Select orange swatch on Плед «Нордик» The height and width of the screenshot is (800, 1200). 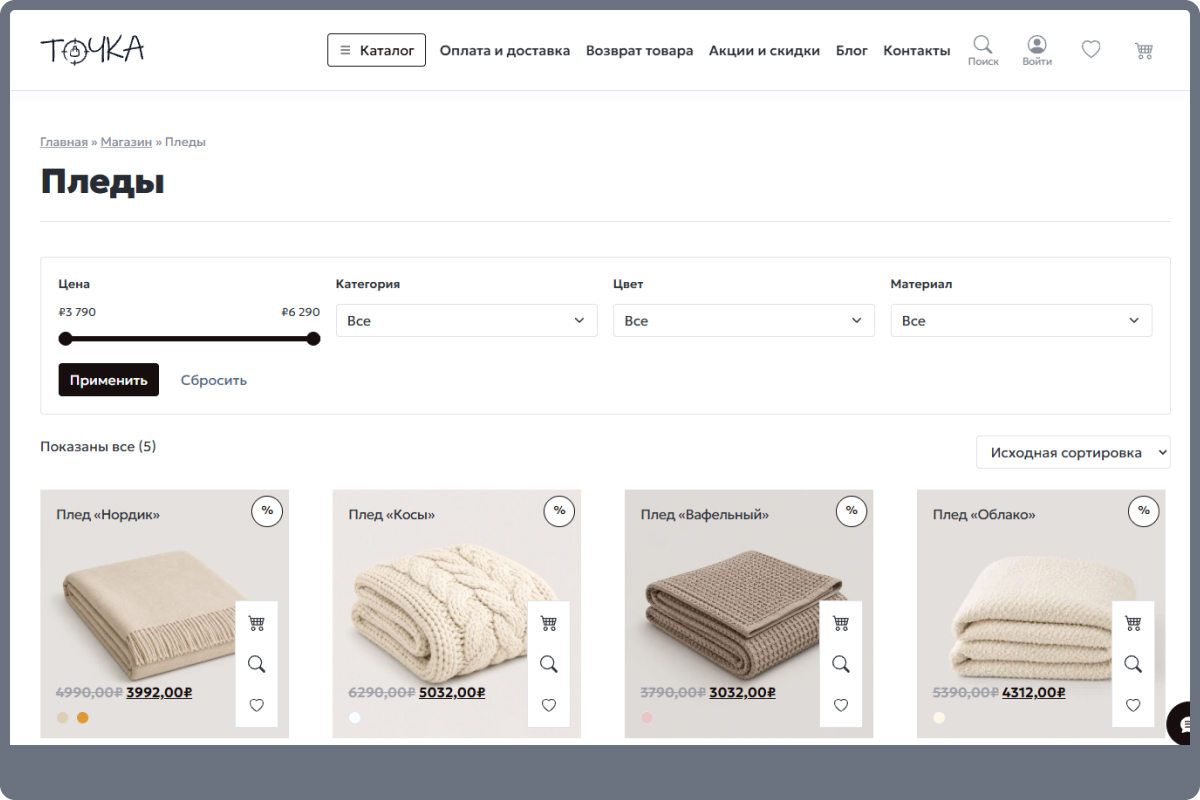(x=83, y=717)
